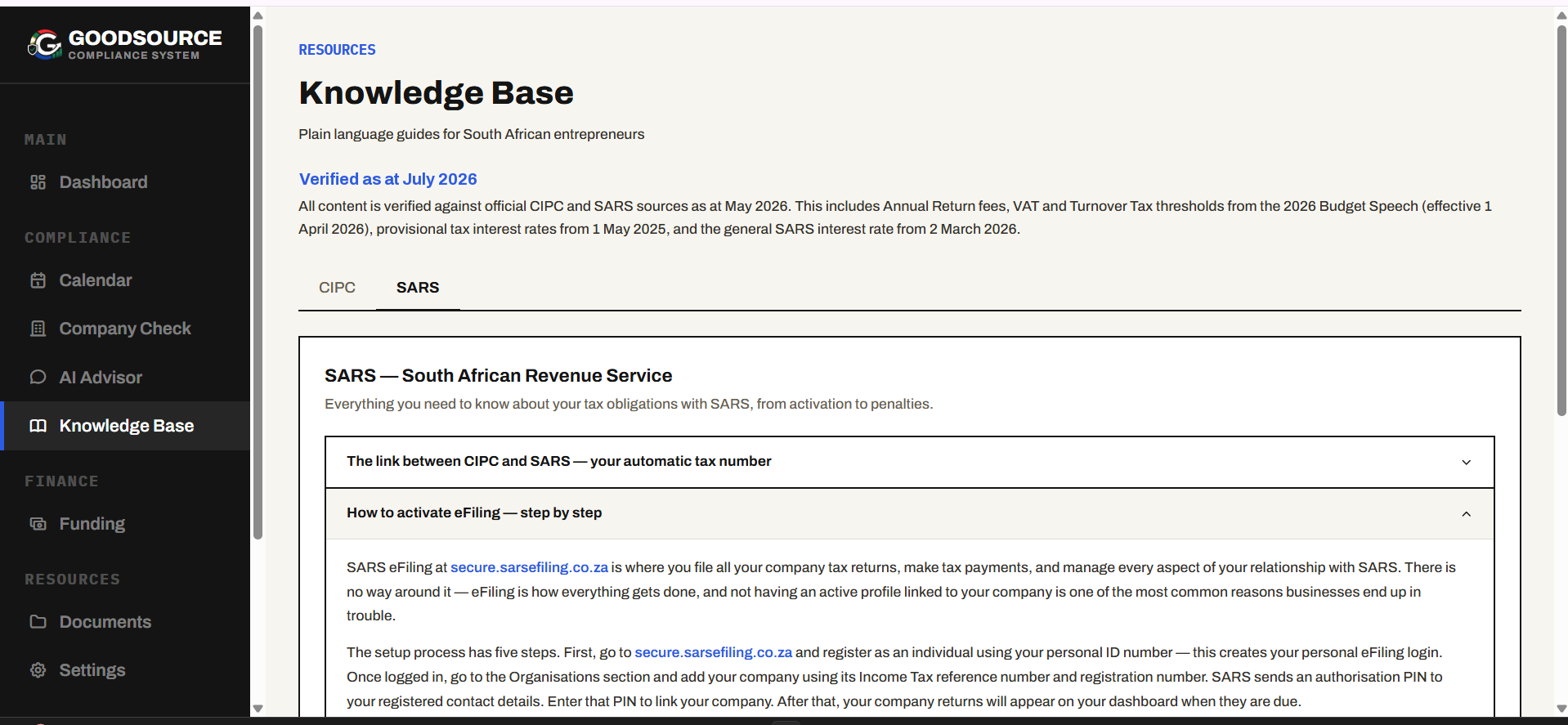1568x725 pixels.
Task: Click the FINANCE section label in sidebar
Action: (61, 481)
